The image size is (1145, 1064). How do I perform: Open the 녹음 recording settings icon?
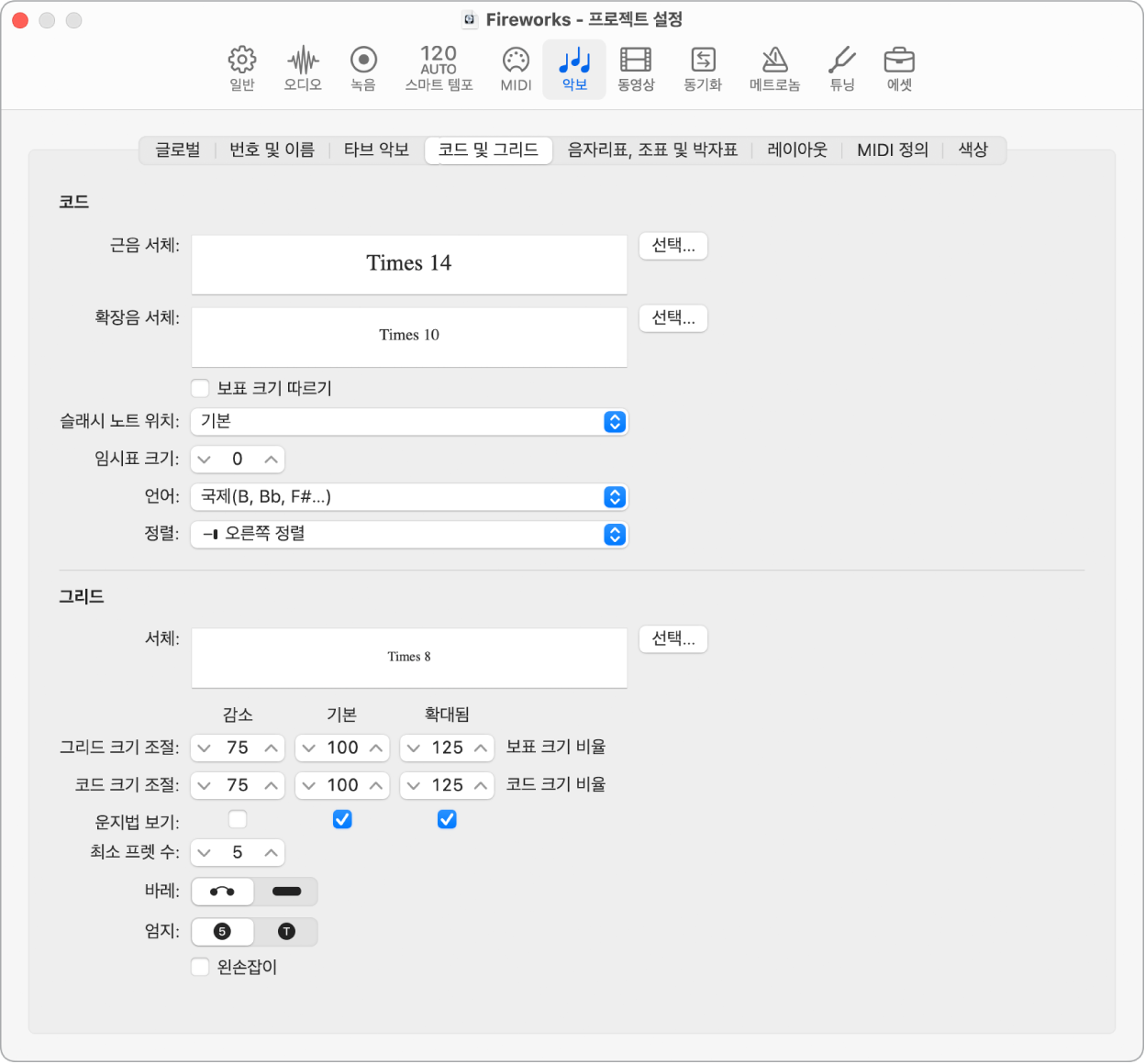click(x=363, y=68)
